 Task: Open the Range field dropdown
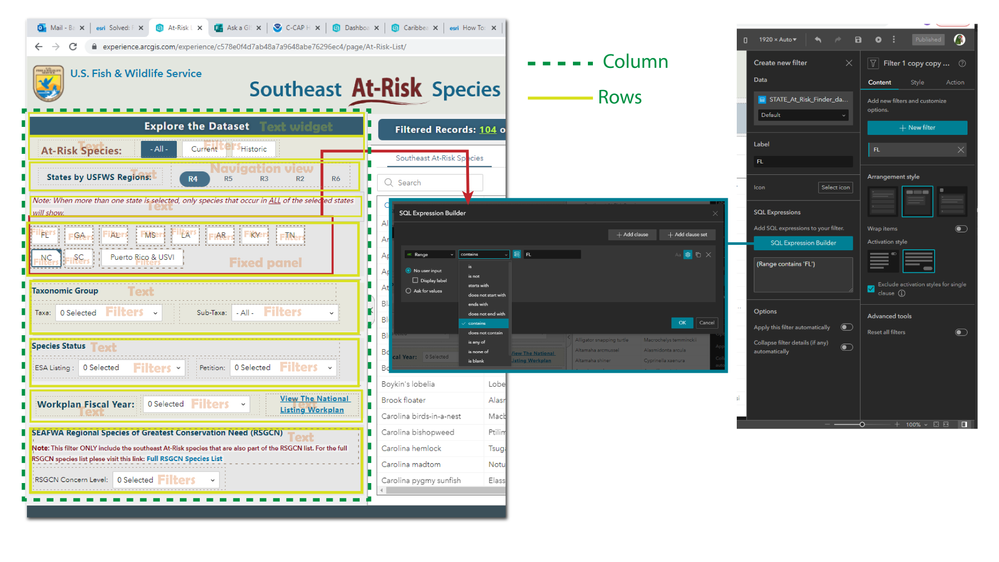[429, 254]
